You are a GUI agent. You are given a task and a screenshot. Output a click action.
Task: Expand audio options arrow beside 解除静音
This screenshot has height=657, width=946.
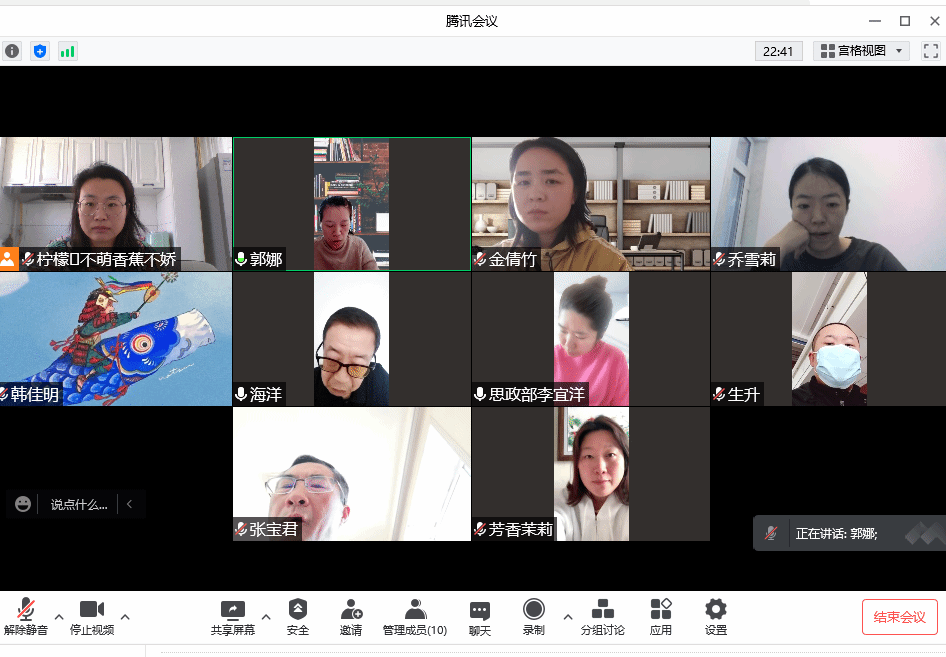(59, 616)
